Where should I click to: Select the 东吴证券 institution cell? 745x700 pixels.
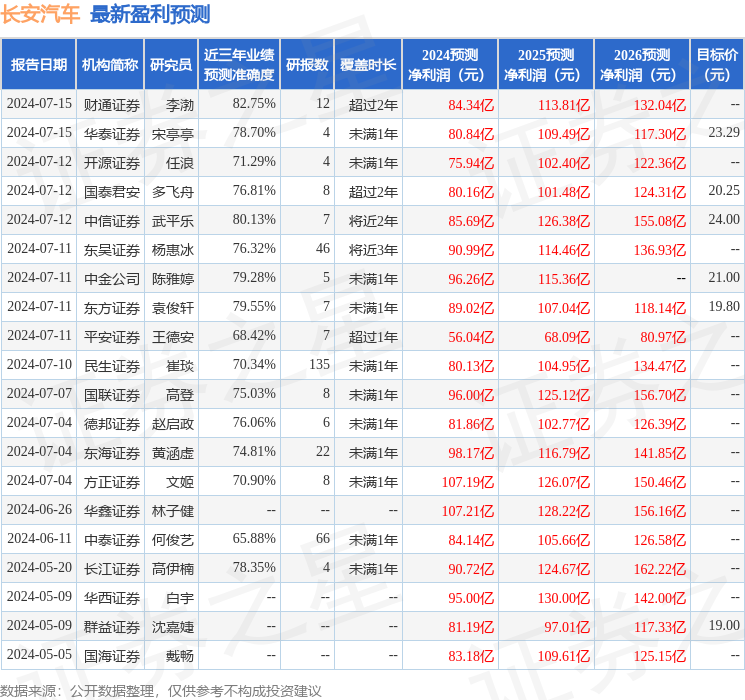(112, 250)
